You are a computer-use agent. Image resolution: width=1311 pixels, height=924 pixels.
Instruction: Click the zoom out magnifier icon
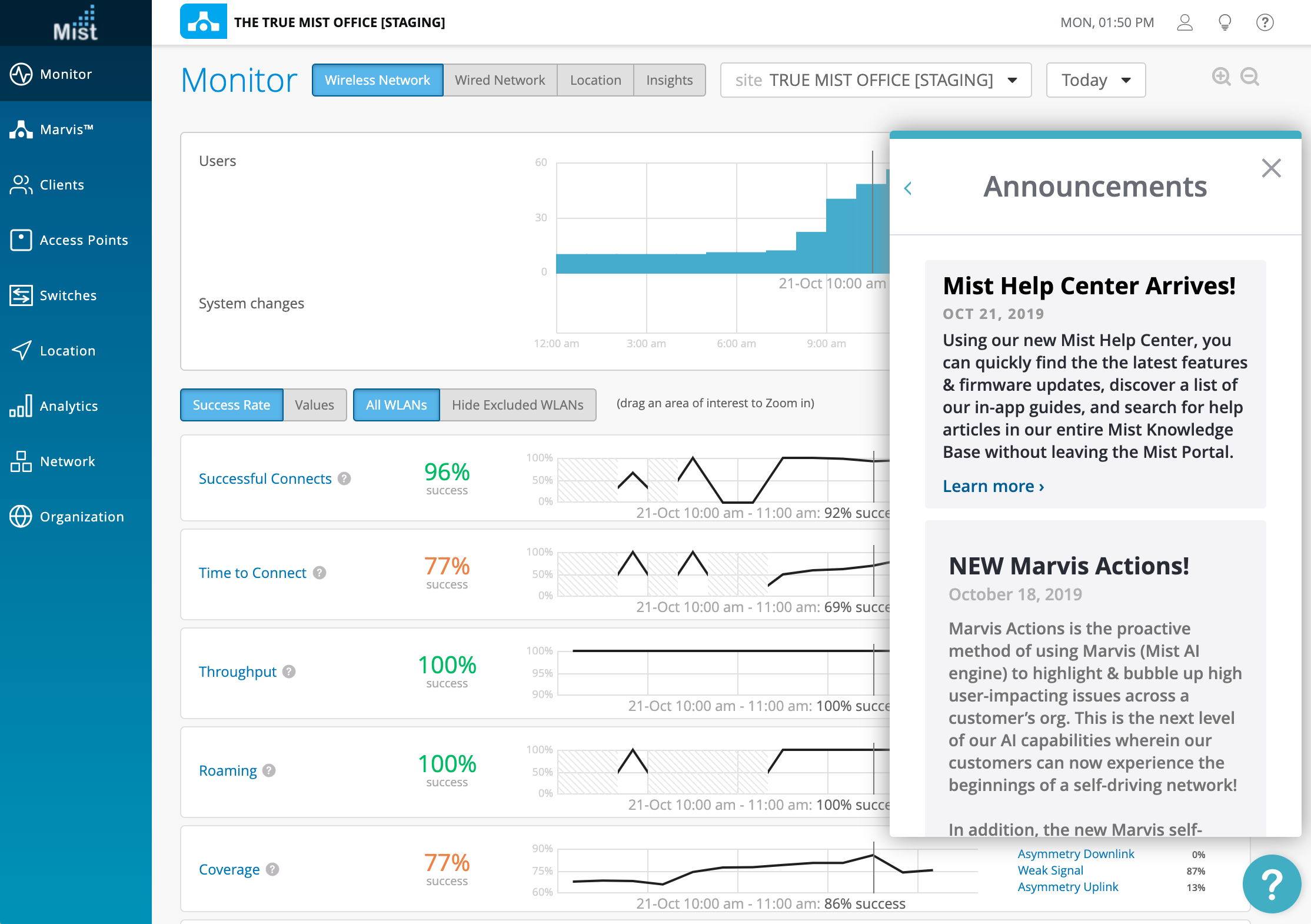coord(1249,77)
